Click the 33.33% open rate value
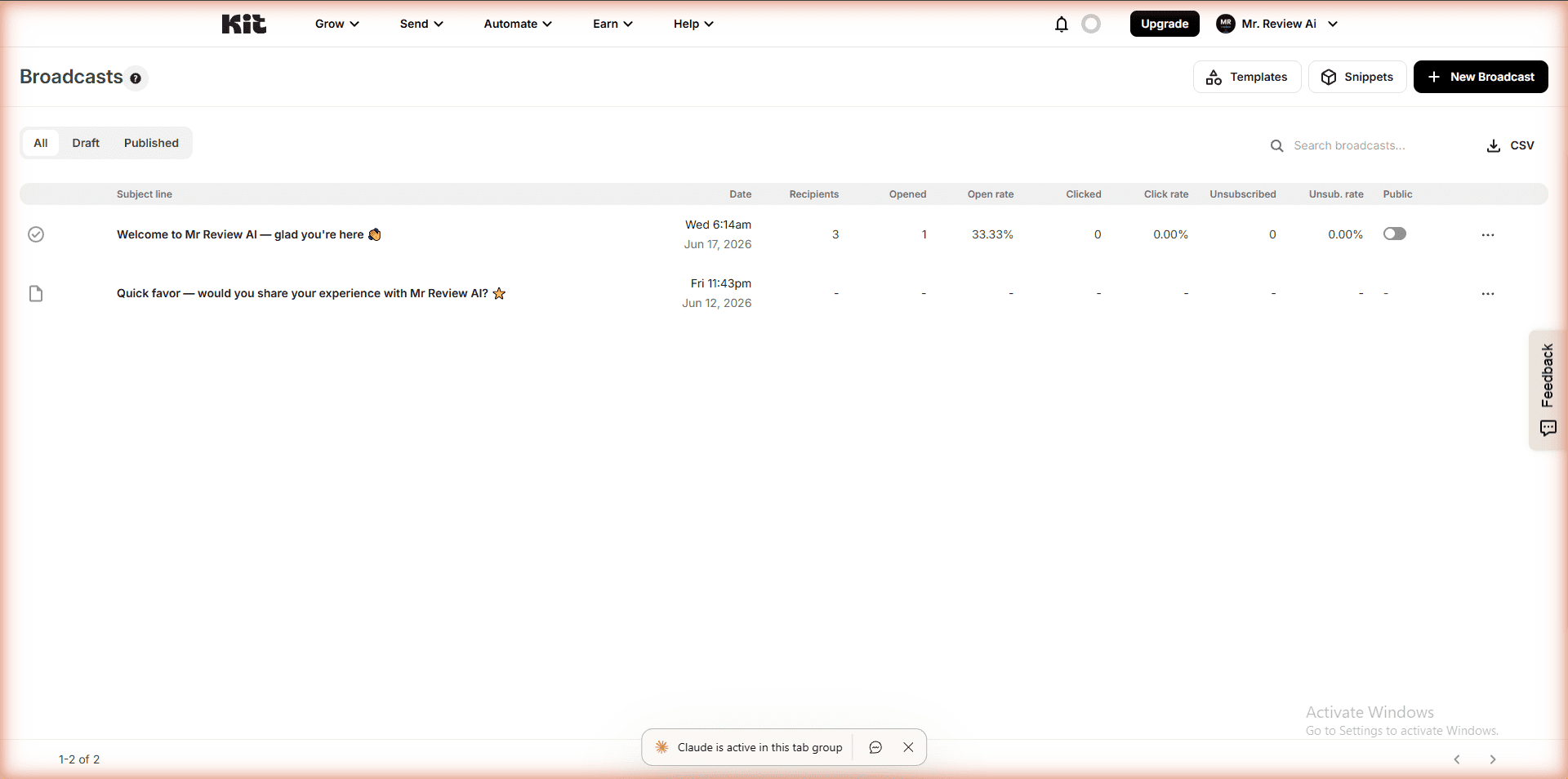 point(992,234)
